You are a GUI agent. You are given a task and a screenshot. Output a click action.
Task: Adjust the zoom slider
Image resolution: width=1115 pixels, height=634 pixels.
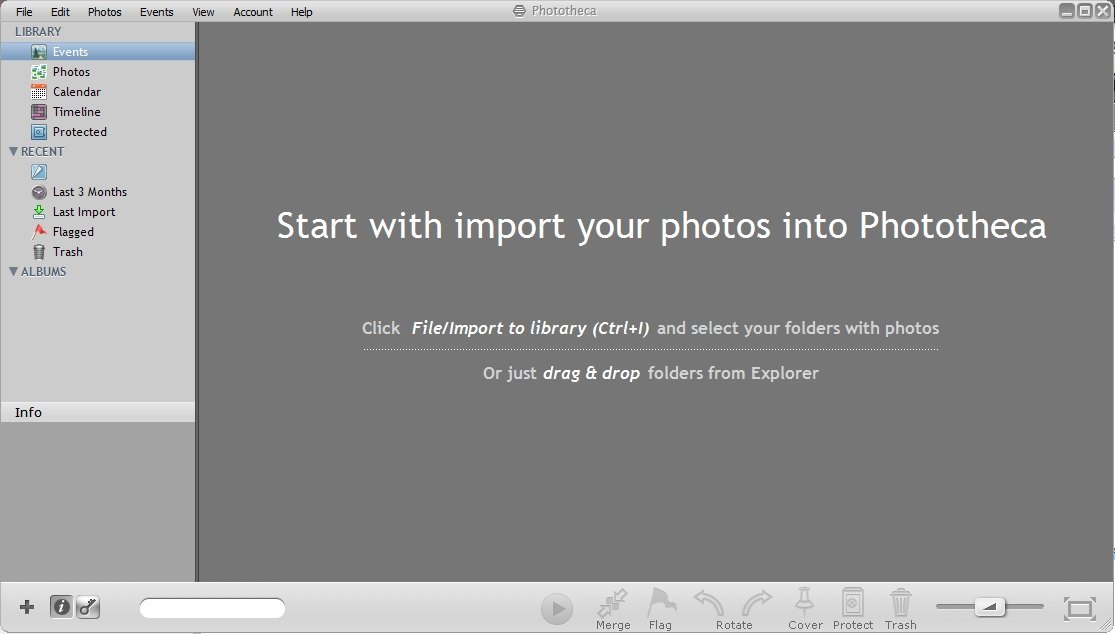[988, 606]
